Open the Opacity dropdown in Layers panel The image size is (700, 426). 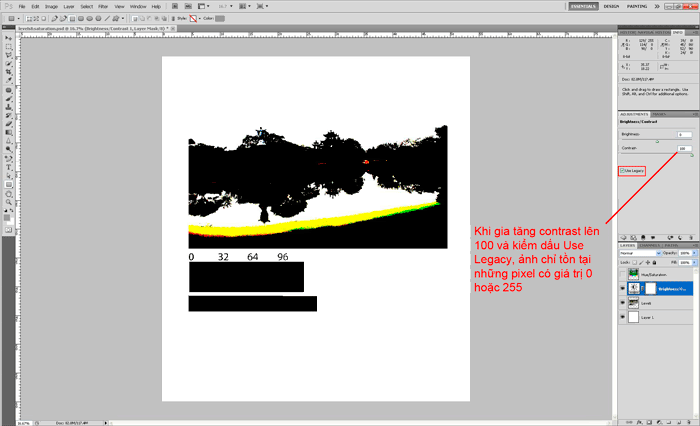coord(690,252)
